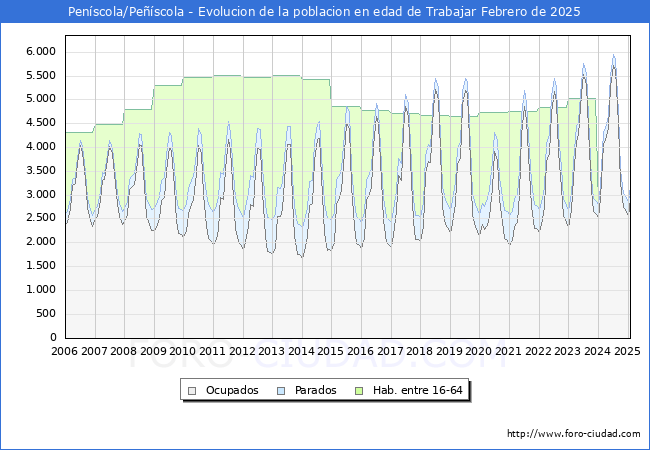Click the 2023 x-axis year label
This screenshot has width=650, height=450.
568,351
